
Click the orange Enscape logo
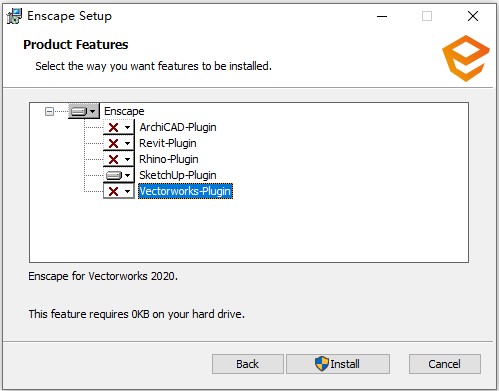point(466,58)
